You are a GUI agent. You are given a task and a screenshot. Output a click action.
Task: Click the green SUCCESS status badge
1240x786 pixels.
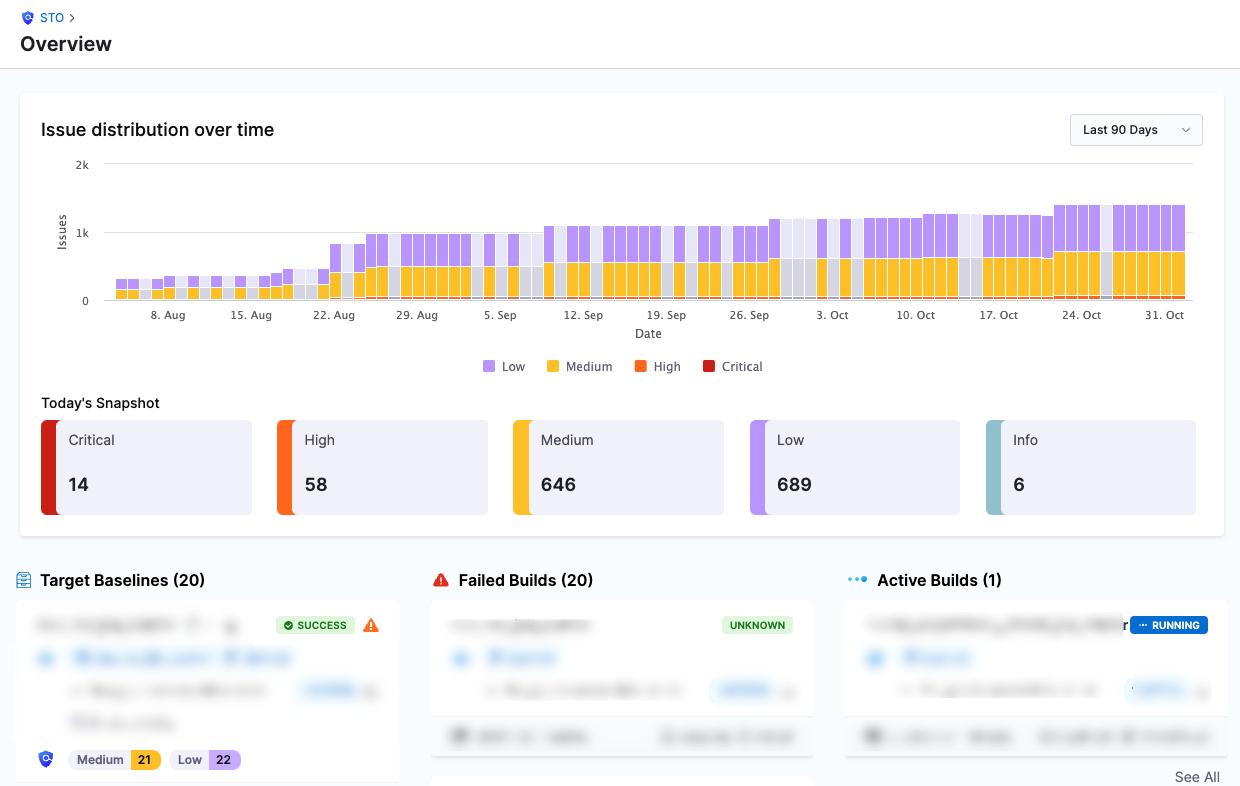pos(315,626)
